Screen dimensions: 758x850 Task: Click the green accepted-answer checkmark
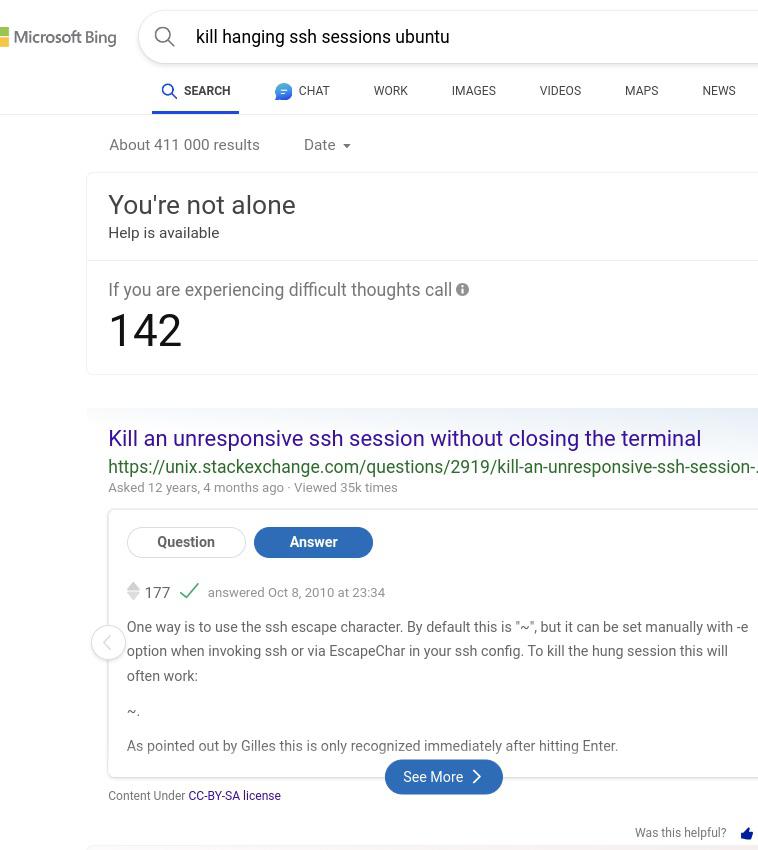point(189,591)
